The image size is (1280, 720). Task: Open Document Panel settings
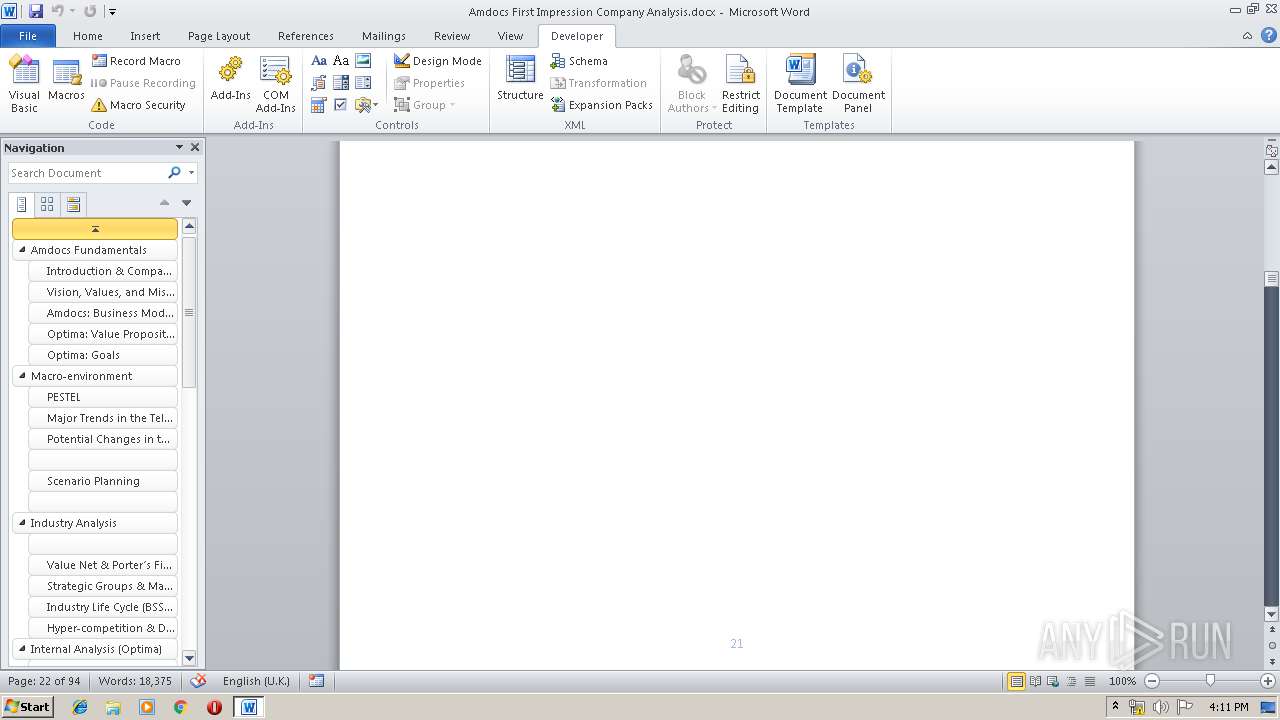point(858,84)
